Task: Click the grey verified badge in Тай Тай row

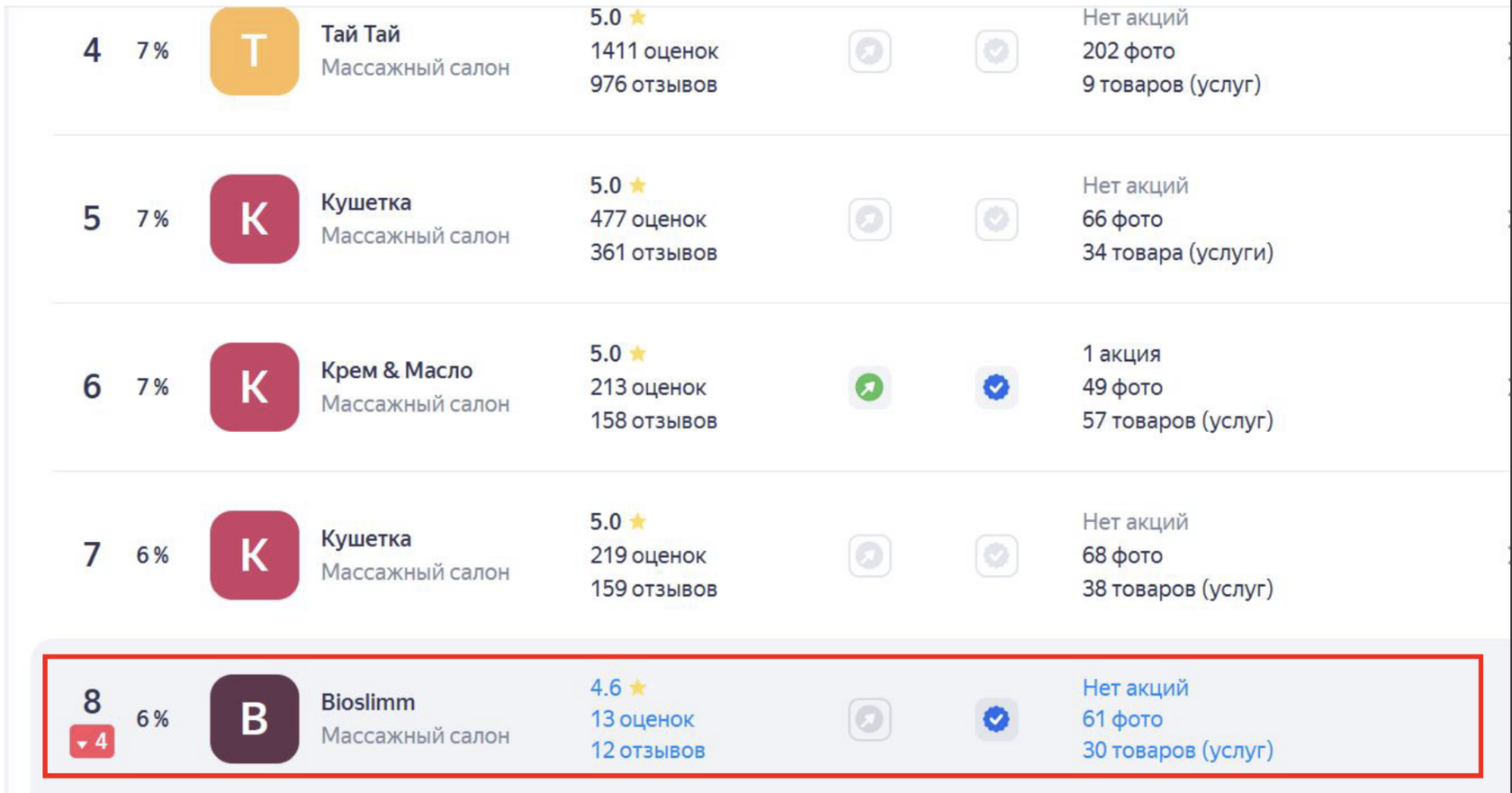Action: [x=996, y=51]
